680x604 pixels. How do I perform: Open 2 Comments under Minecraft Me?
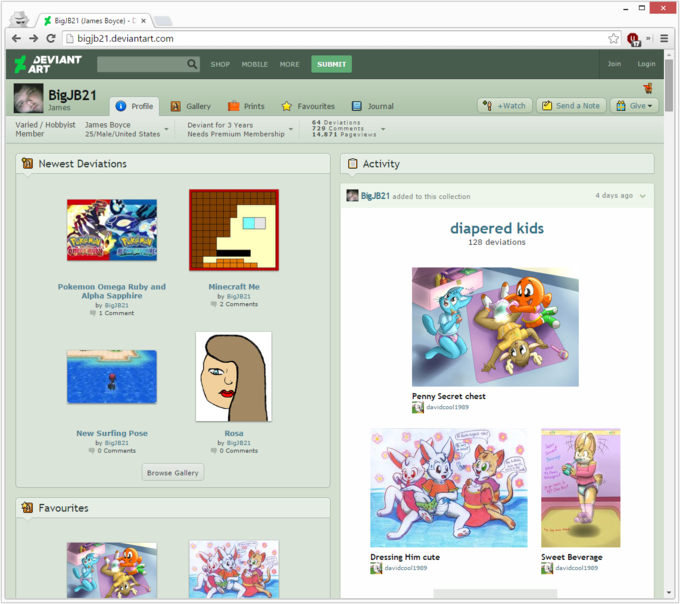pos(234,304)
